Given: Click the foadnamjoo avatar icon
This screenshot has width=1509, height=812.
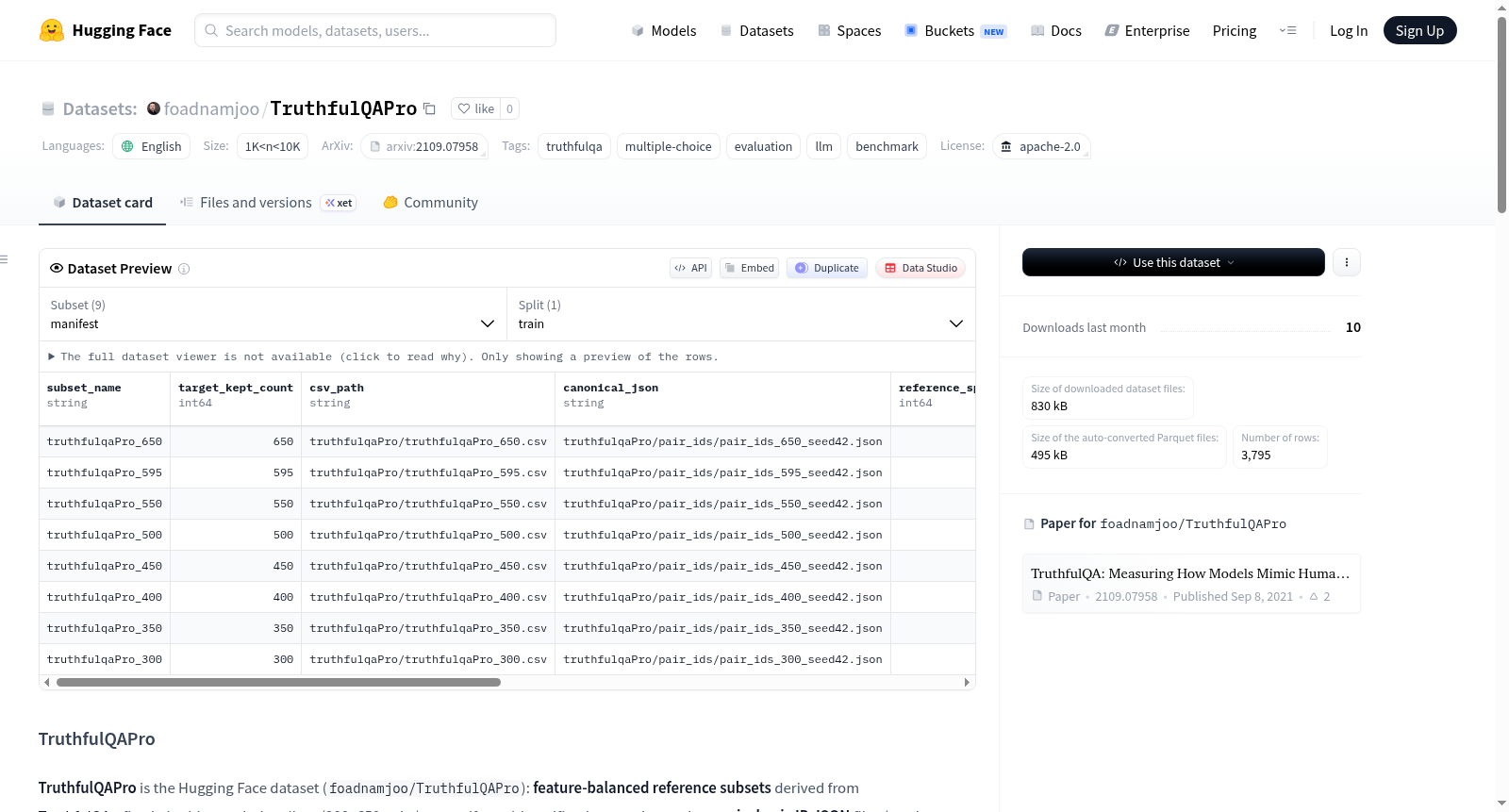Looking at the screenshot, I should (x=154, y=108).
